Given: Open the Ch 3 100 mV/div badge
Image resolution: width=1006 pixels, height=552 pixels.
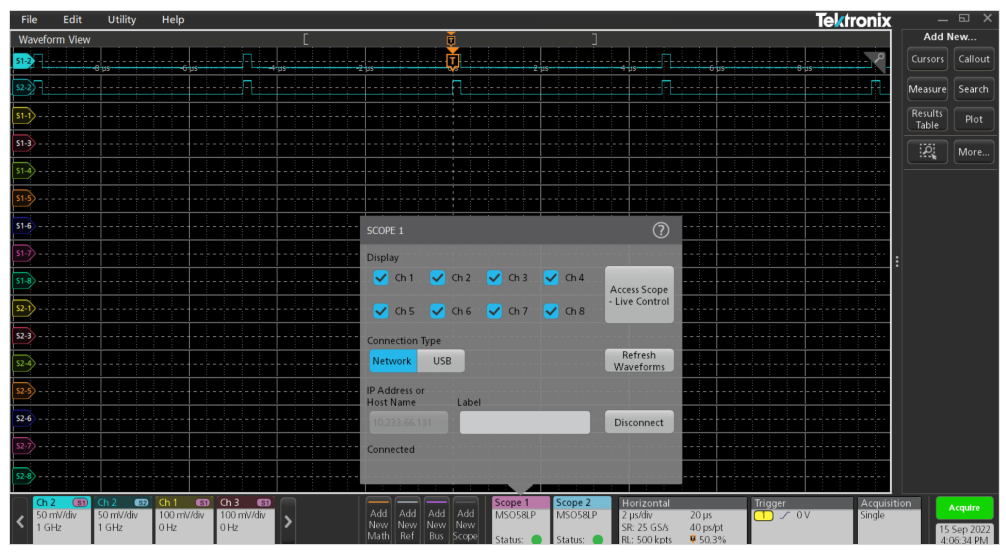Looking at the screenshot, I should click(246, 521).
